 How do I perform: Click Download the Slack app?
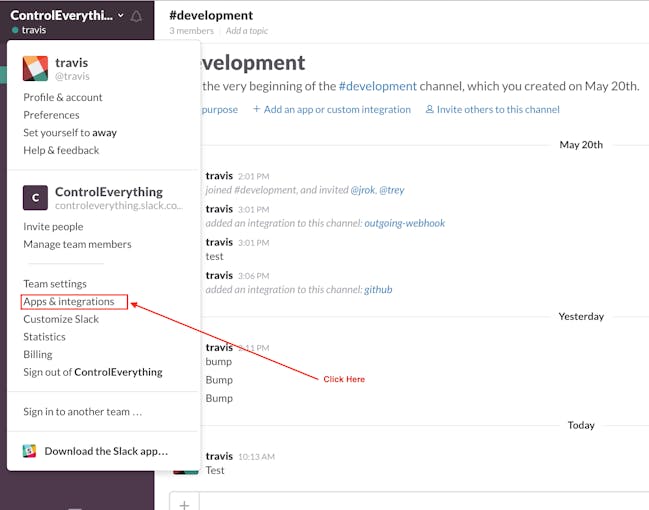106,451
